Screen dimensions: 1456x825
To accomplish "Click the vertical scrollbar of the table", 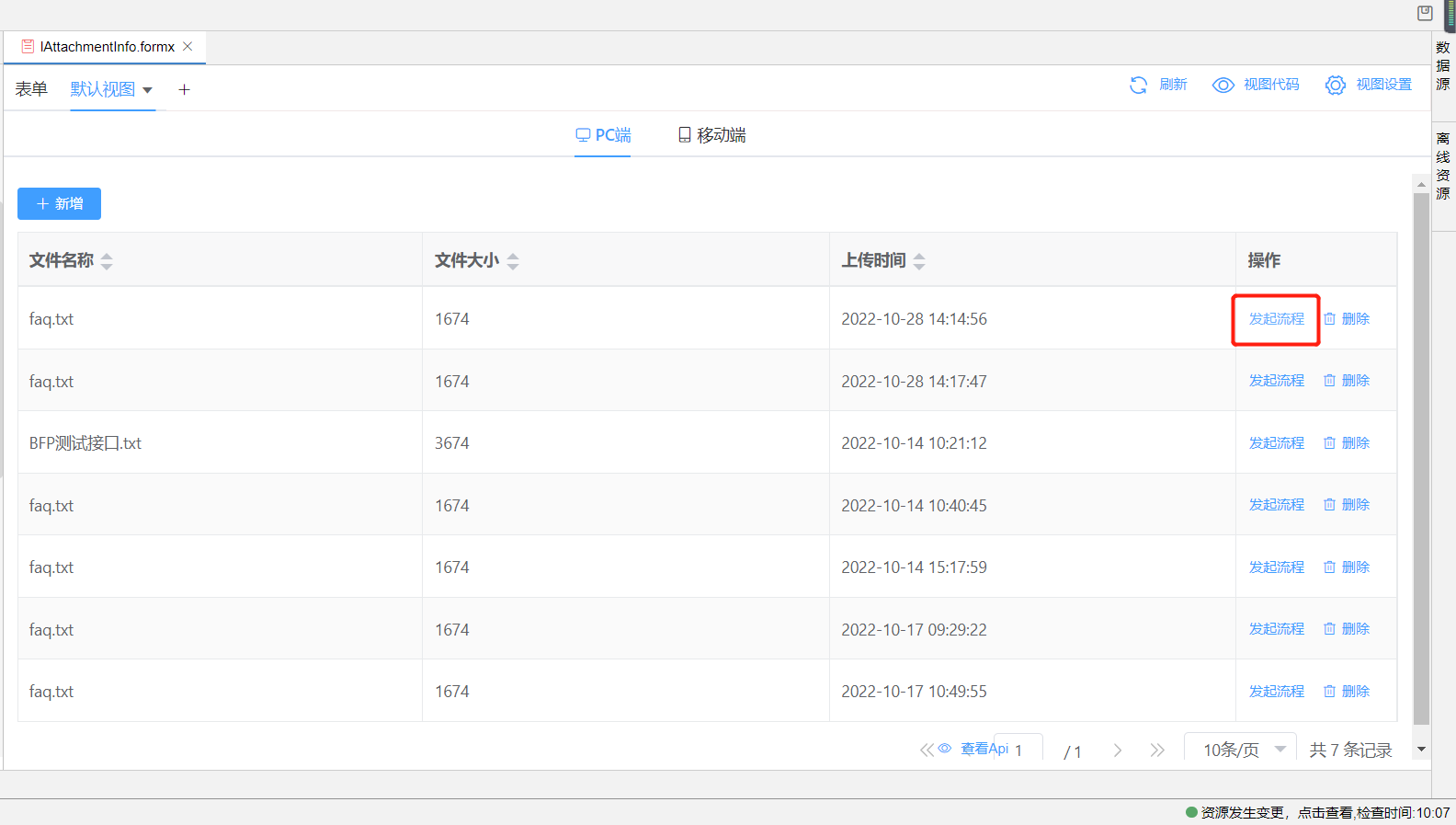I will click(1421, 460).
